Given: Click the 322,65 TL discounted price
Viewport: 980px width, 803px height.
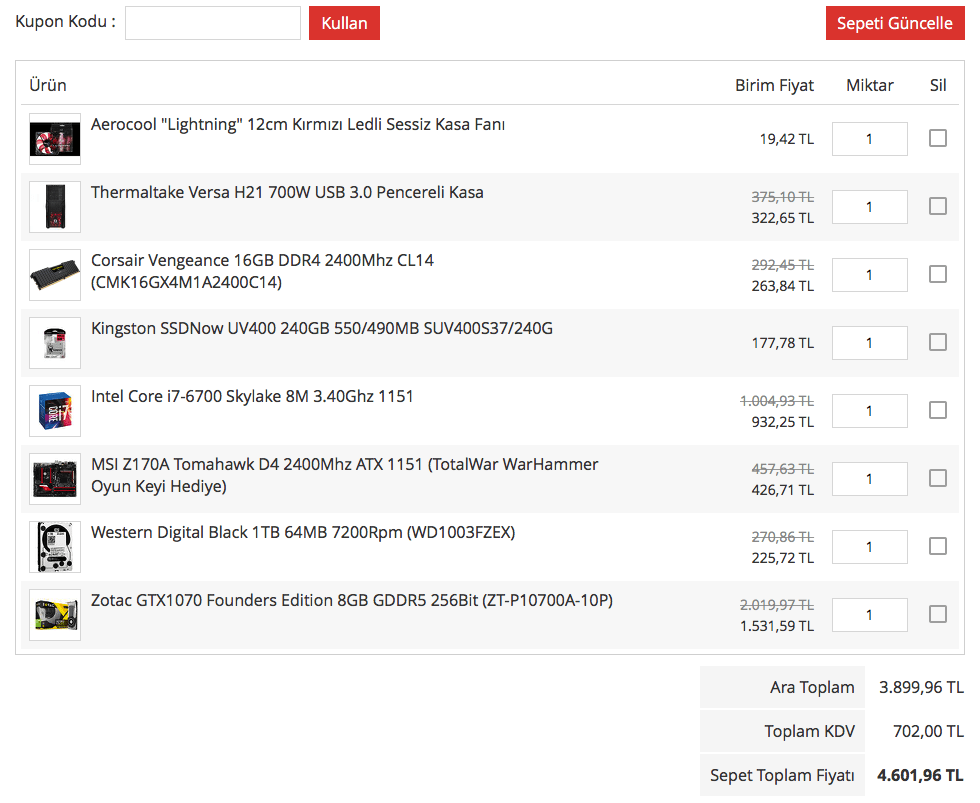Looking at the screenshot, I should click(782, 218).
